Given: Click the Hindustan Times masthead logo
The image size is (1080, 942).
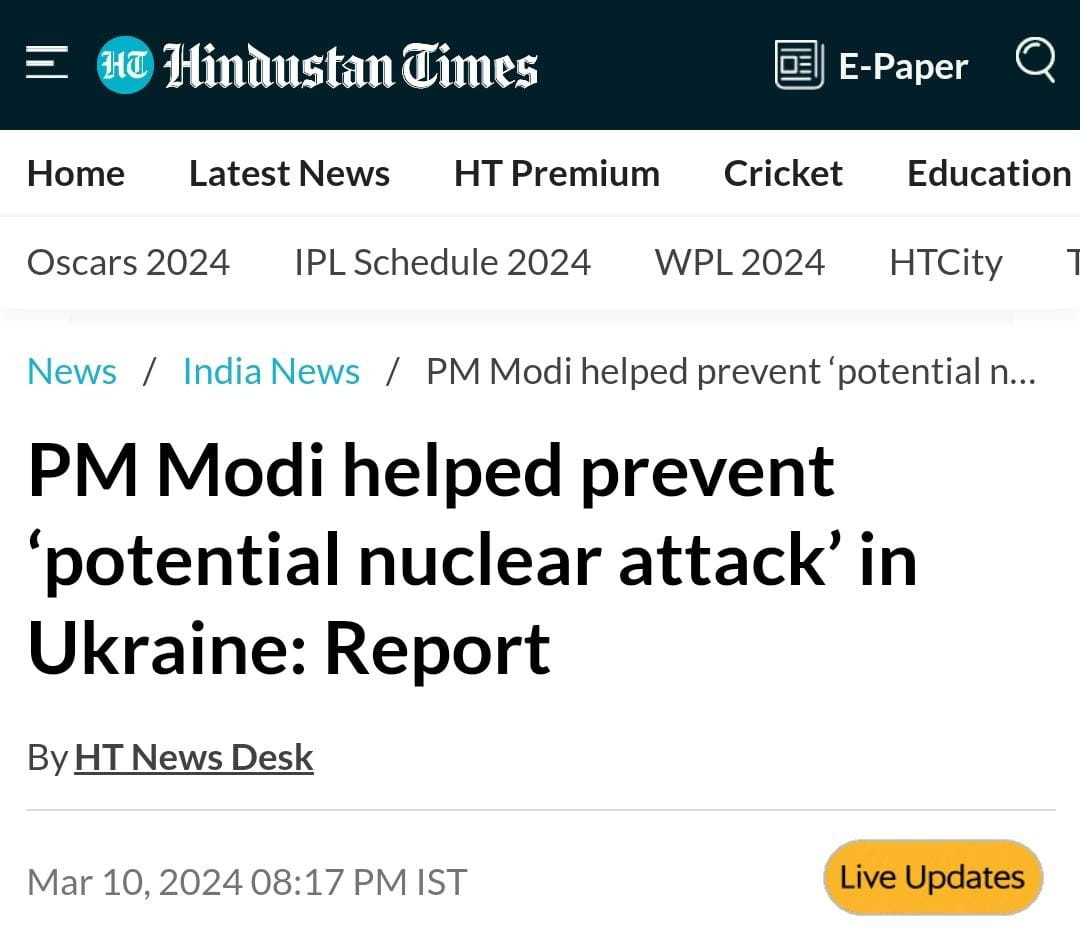Looking at the screenshot, I should [x=350, y=66].
